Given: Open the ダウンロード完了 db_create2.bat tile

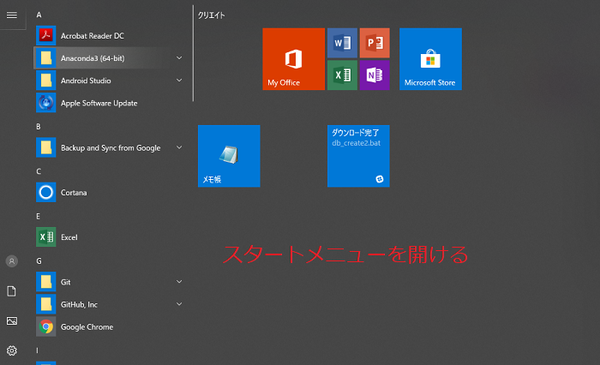Looking at the screenshot, I should tap(358, 156).
